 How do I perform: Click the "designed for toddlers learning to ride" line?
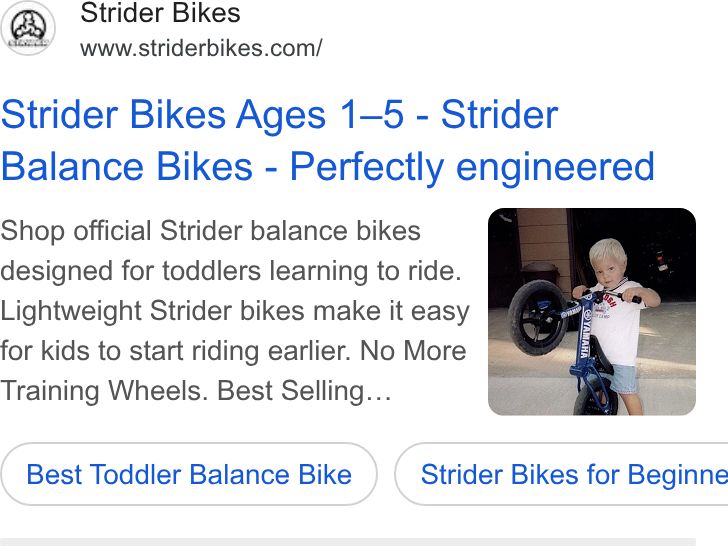point(231,271)
